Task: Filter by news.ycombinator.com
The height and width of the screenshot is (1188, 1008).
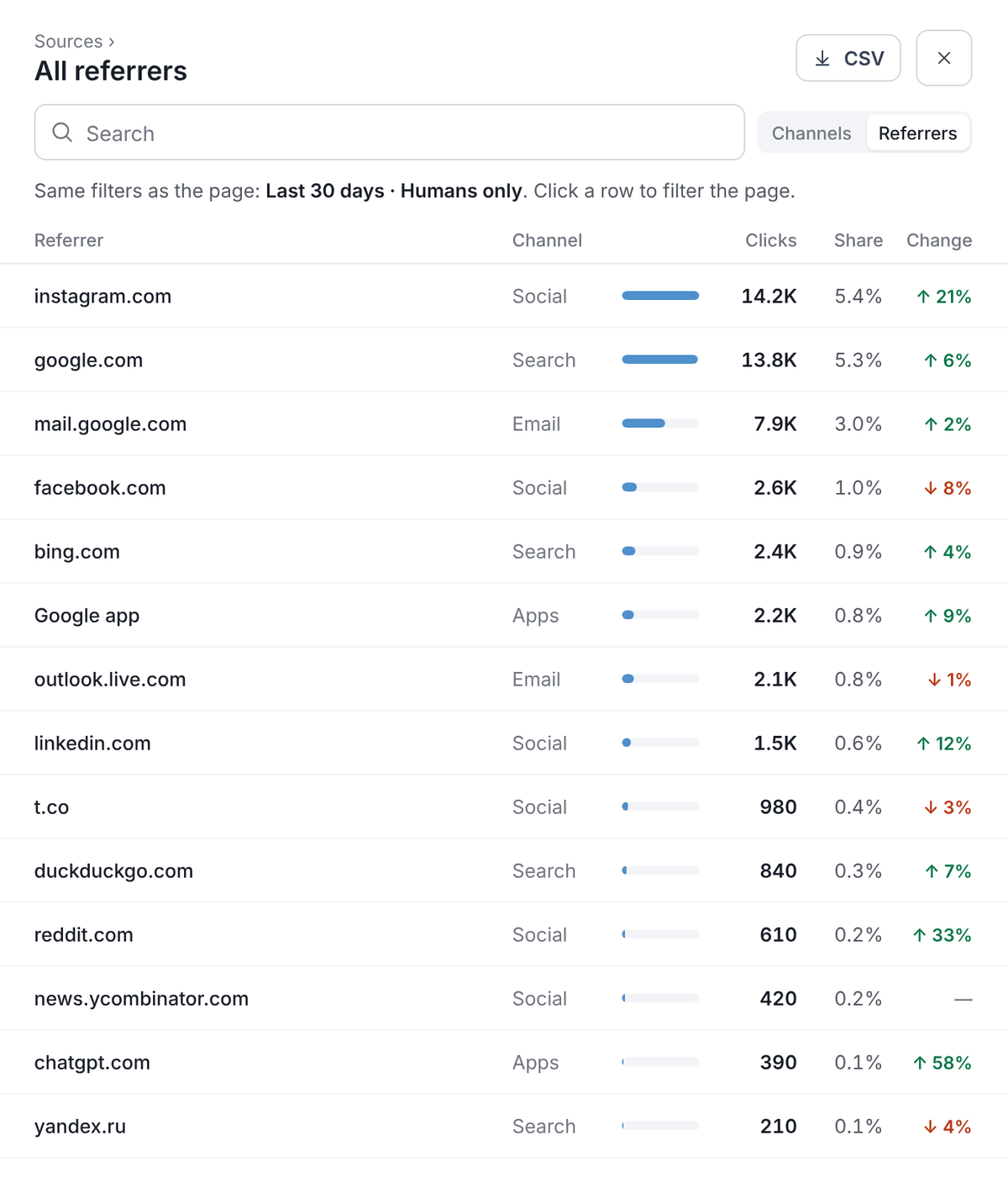Action: pyautogui.click(x=504, y=999)
